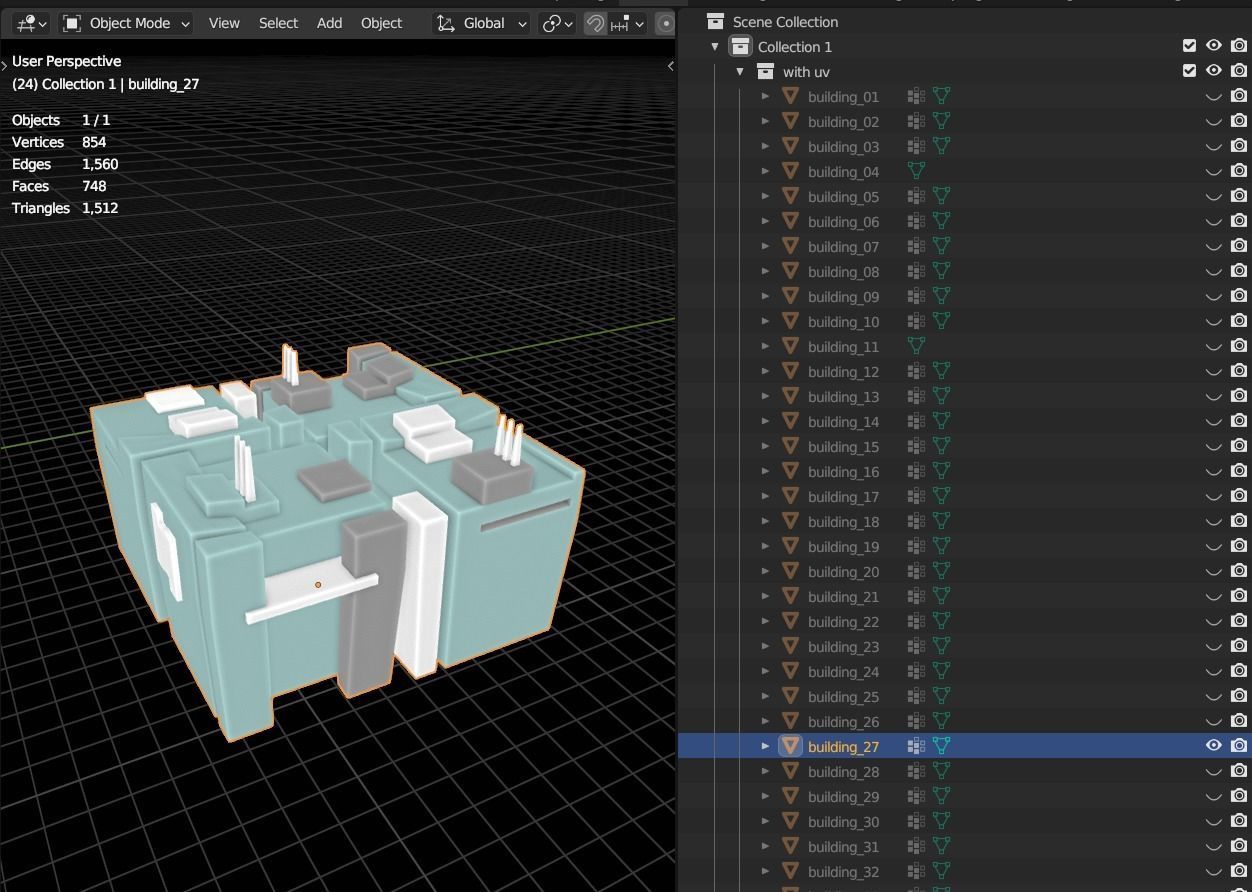Expand the building_01 tree item

(765, 96)
